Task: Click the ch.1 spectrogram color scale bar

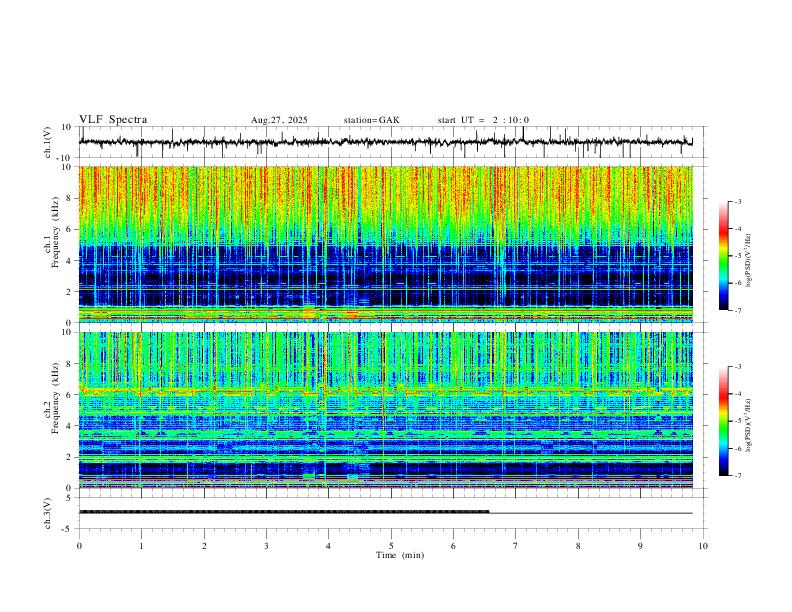Action: pos(723,256)
